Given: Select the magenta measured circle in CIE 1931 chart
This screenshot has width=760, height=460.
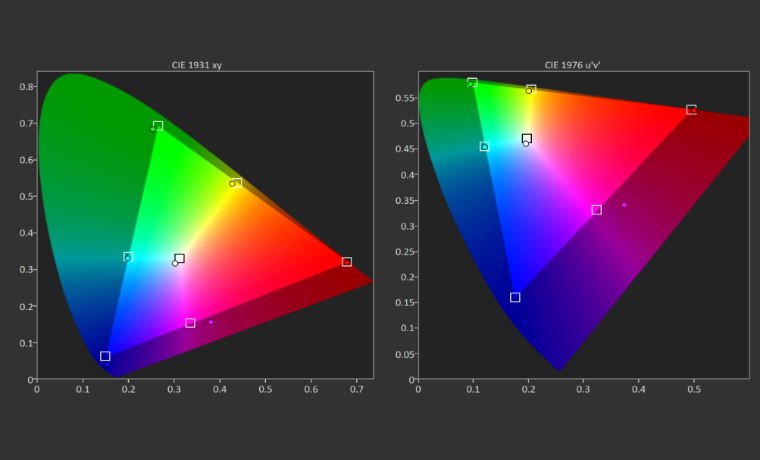Looking at the screenshot, I should [x=211, y=322].
